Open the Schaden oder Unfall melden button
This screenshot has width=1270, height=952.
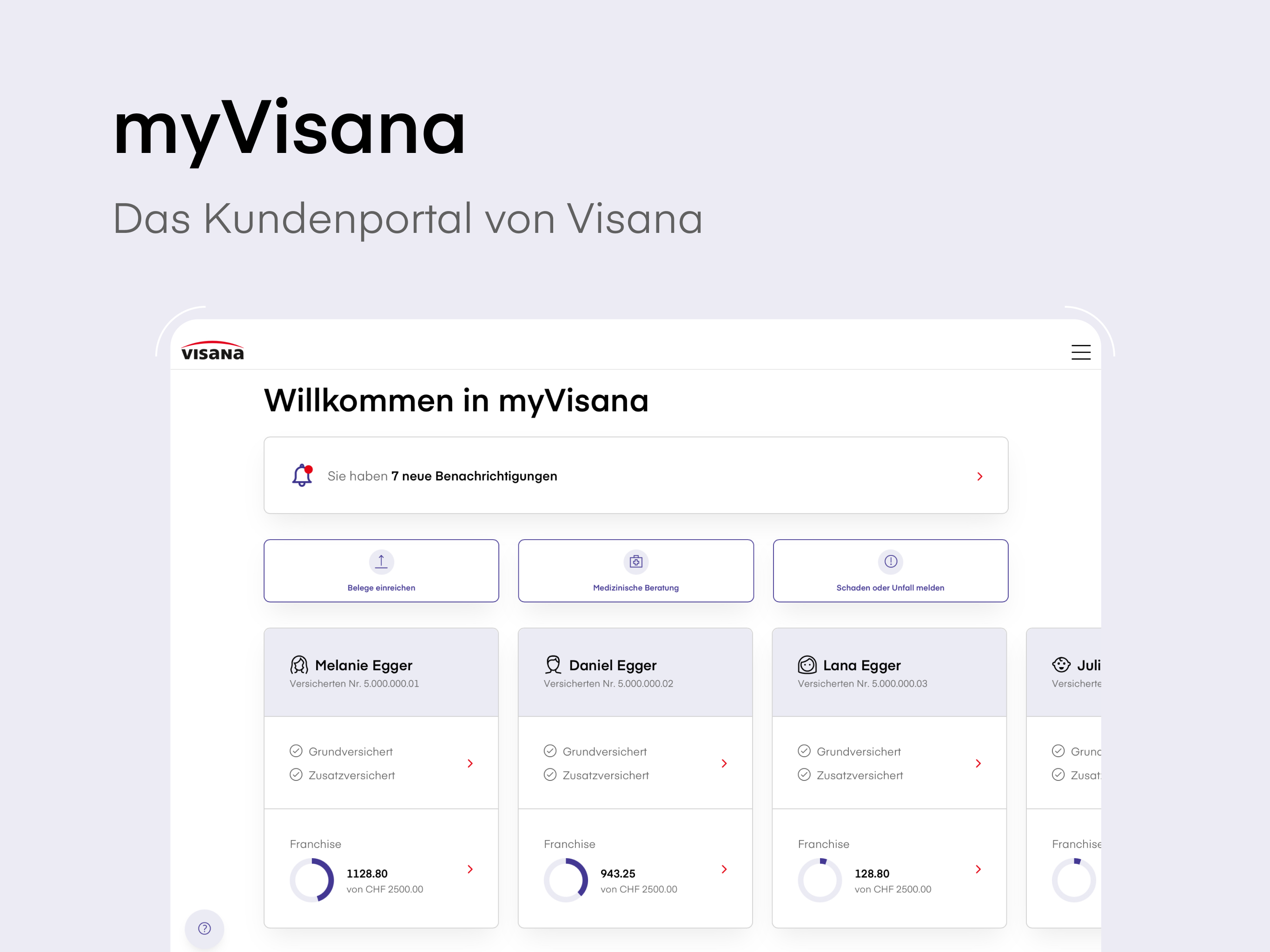(x=890, y=570)
